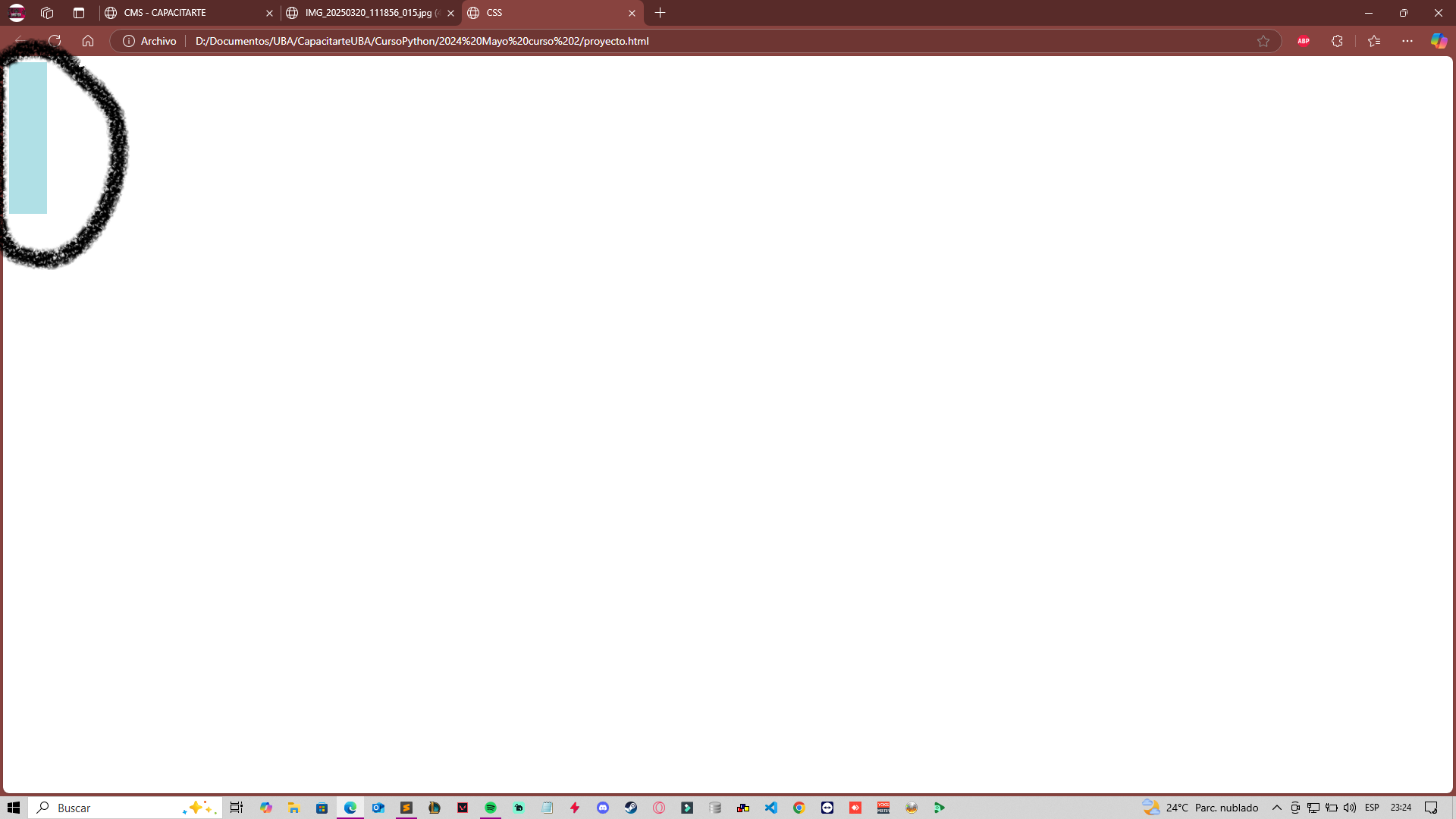The width and height of the screenshot is (1456, 819).
Task: Open the Extensions puzzle icon
Action: tap(1337, 41)
